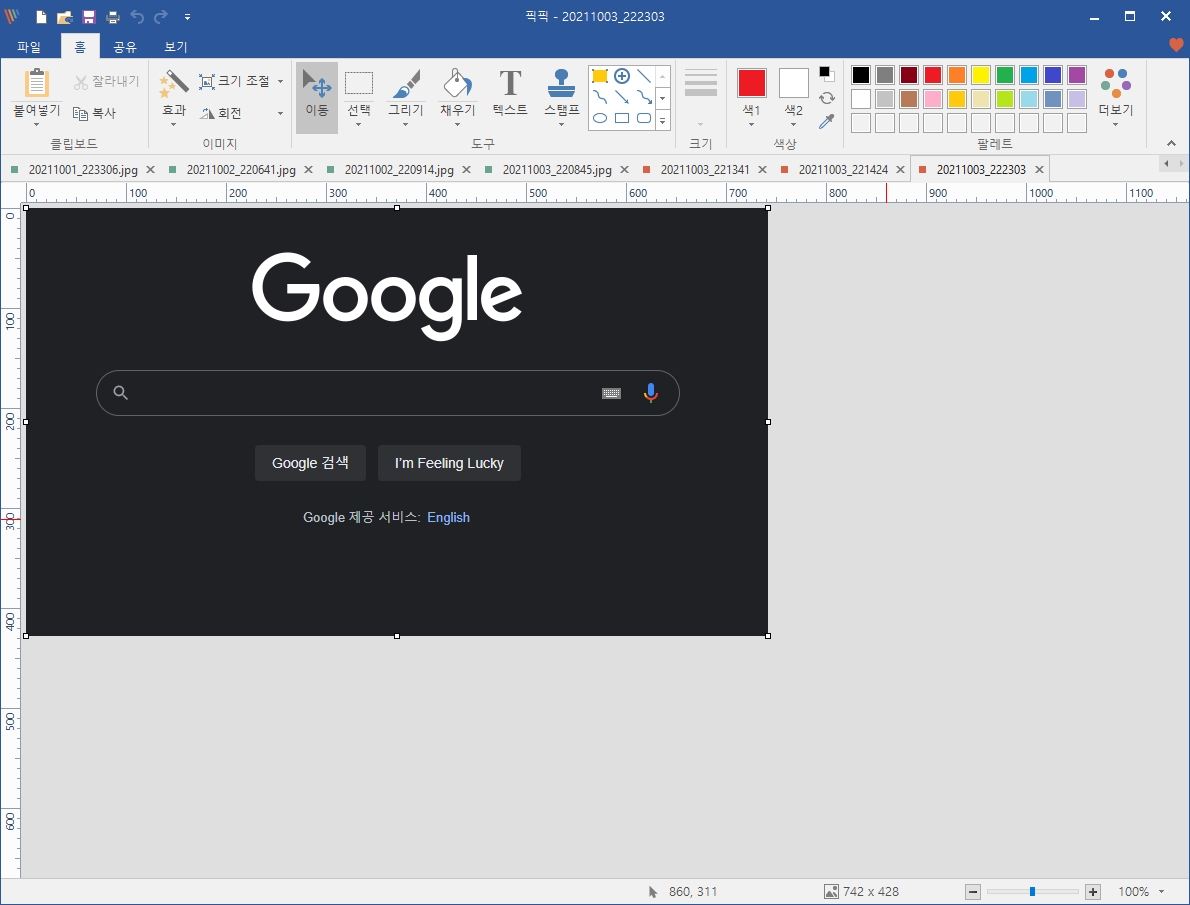1190x905 pixels.
Task: Pick the circled plus magnifier shape
Action: (x=622, y=76)
